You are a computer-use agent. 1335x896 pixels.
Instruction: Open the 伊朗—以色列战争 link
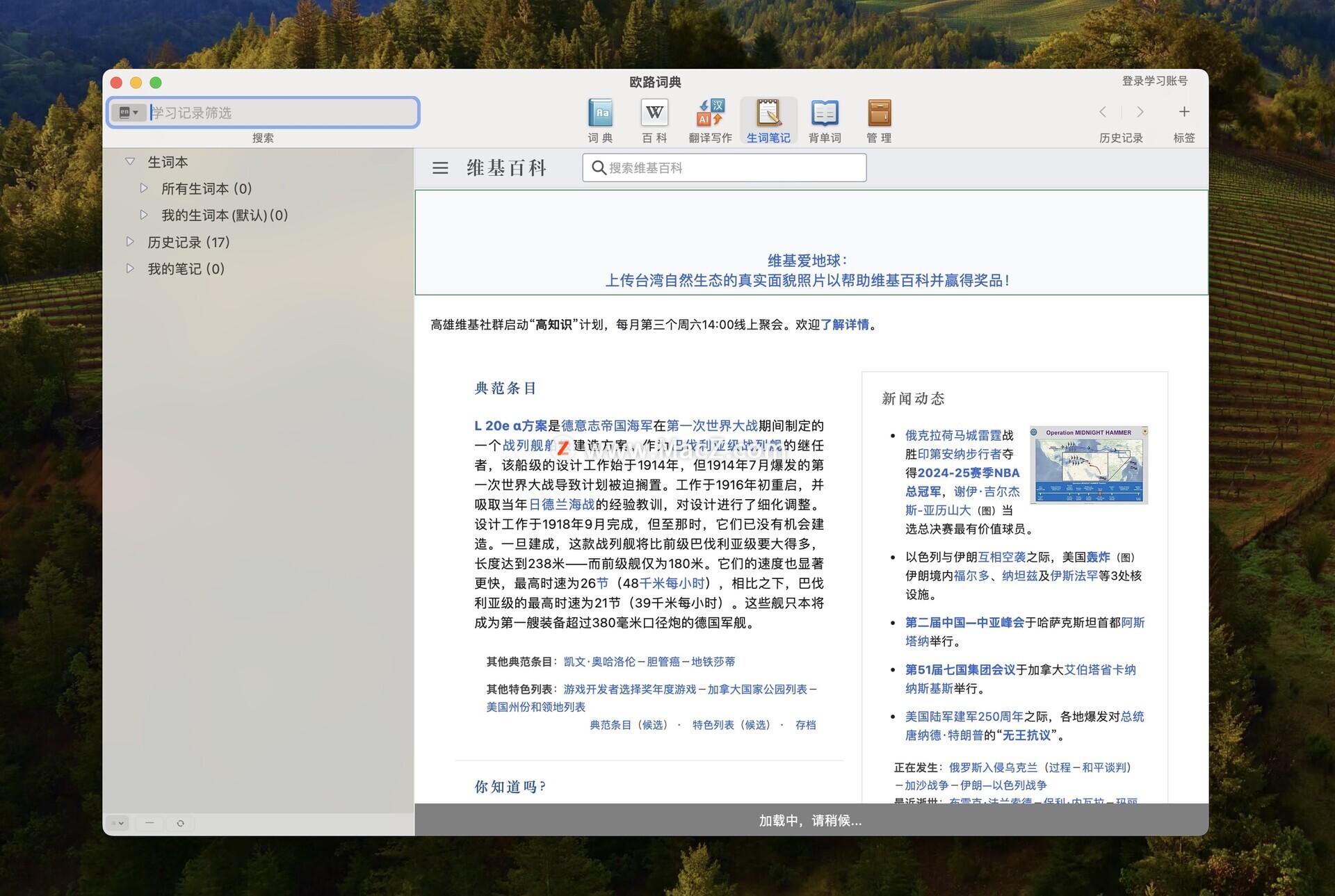click(x=1003, y=785)
